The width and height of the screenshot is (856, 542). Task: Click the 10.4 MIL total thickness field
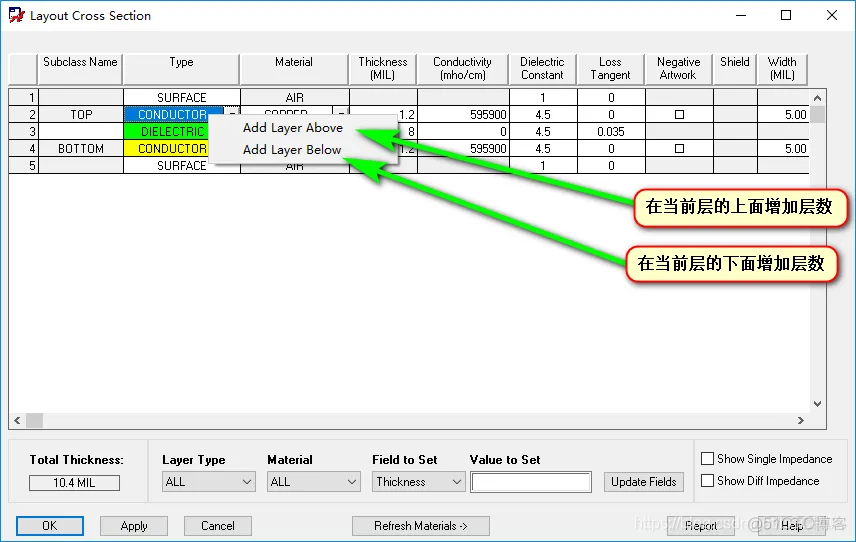(x=74, y=483)
